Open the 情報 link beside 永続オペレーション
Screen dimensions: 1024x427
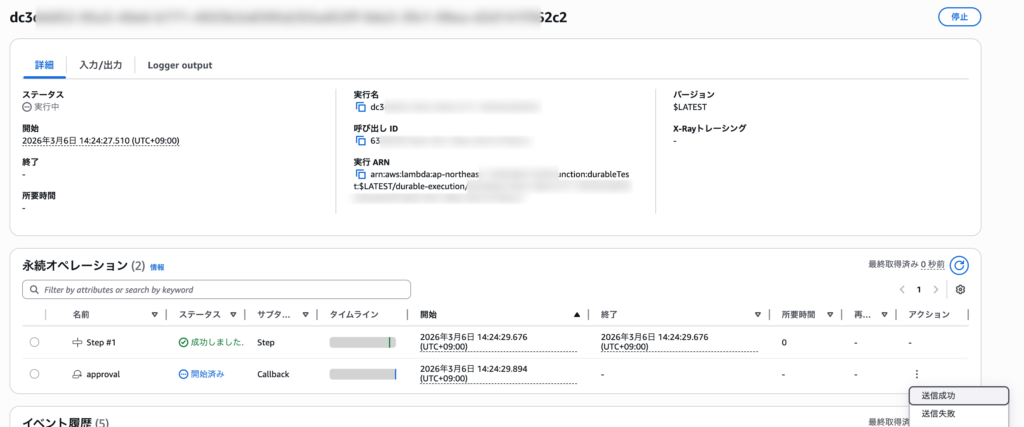coord(157,267)
